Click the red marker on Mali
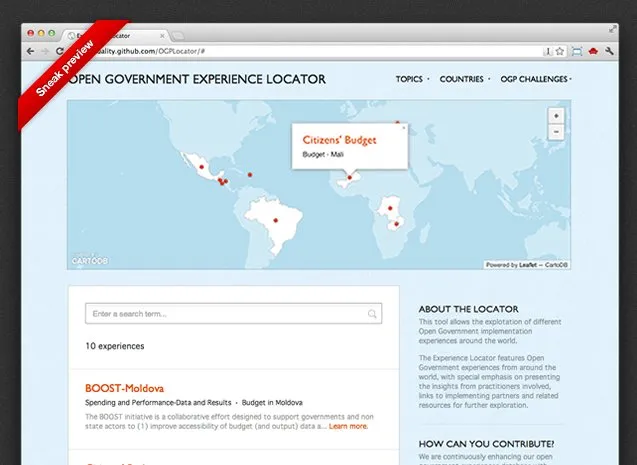637x465 pixels. [x=349, y=177]
